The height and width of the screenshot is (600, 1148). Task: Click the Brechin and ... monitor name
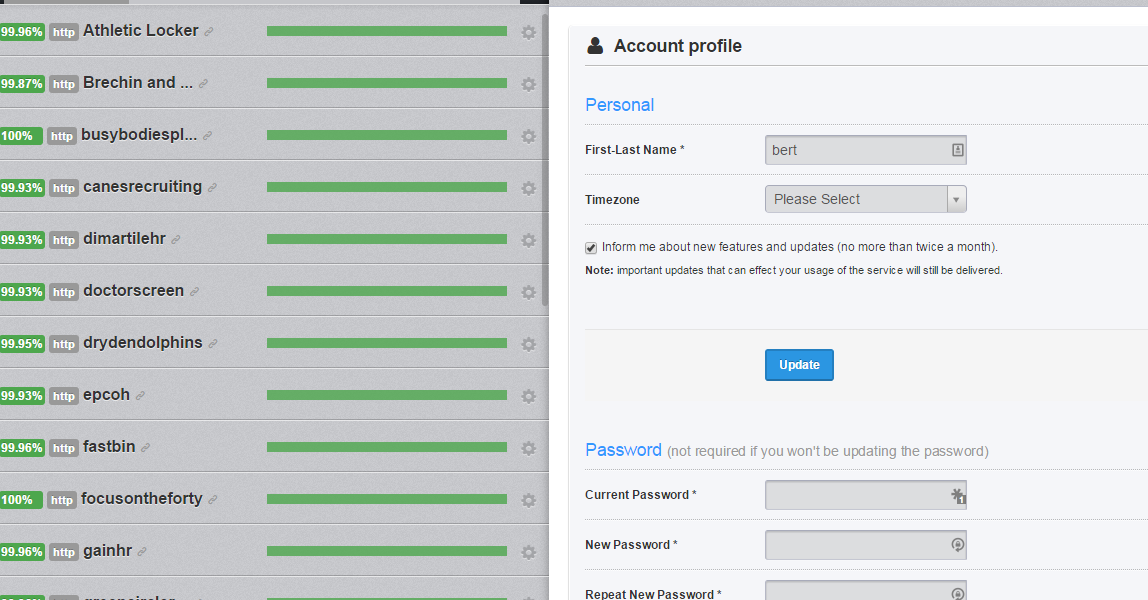(138, 83)
